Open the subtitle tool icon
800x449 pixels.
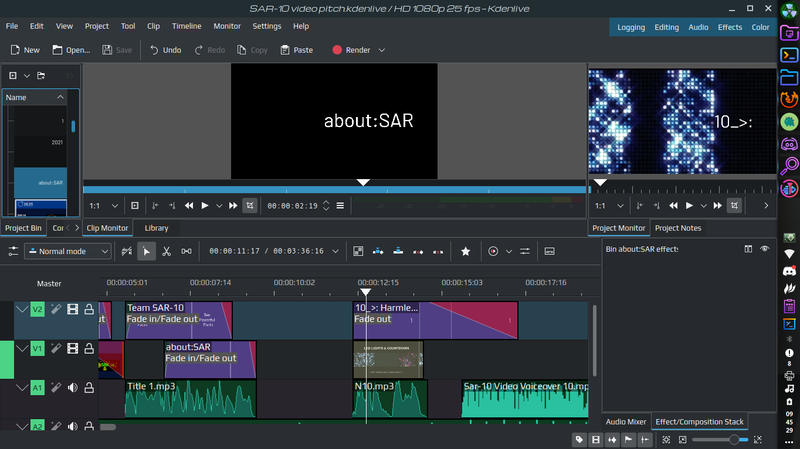pos(549,251)
